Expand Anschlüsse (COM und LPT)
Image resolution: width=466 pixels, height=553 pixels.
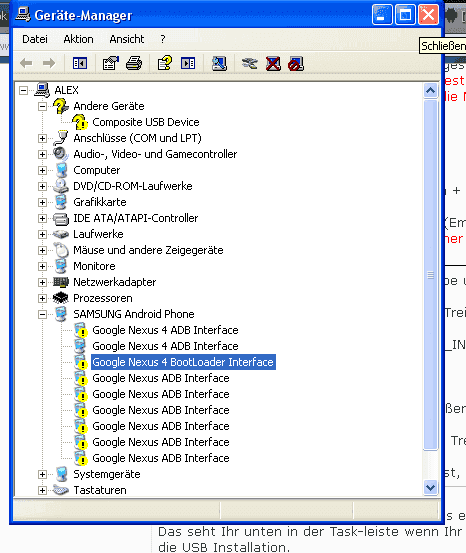click(42, 138)
